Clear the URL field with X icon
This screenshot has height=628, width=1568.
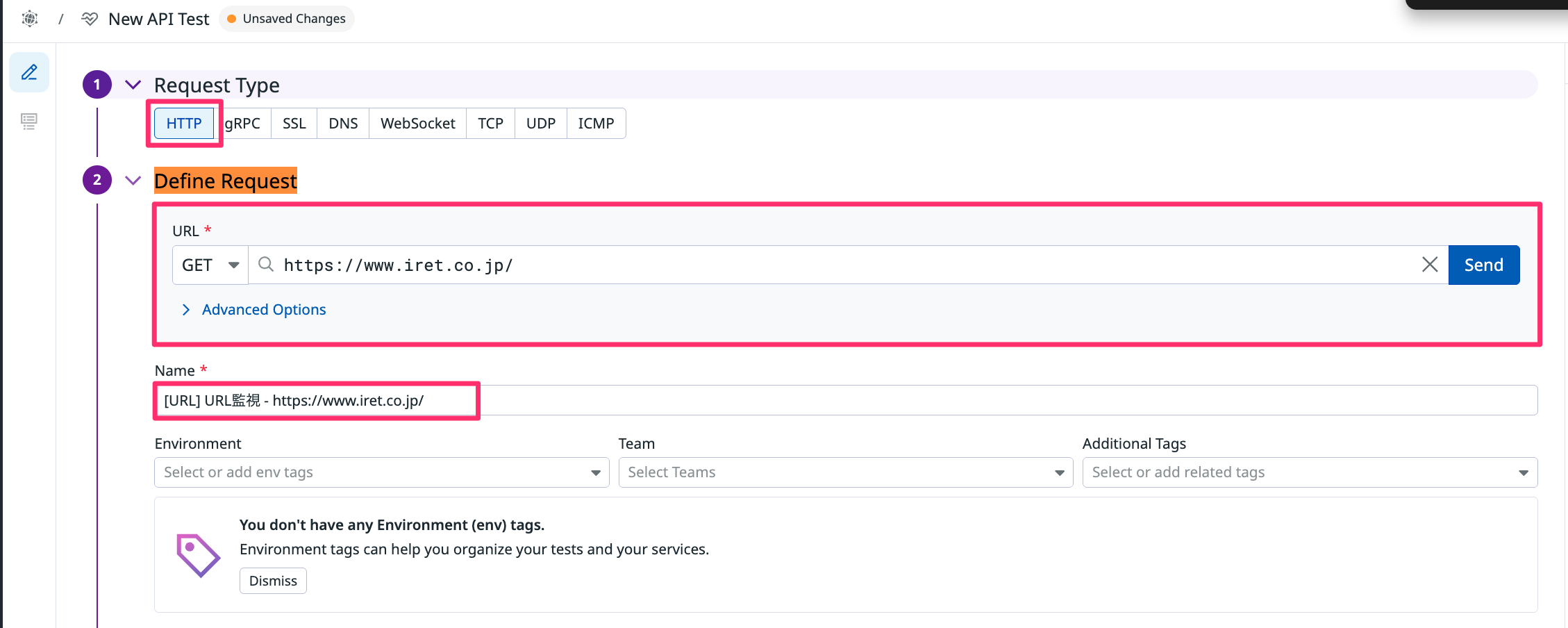pyautogui.click(x=1429, y=265)
